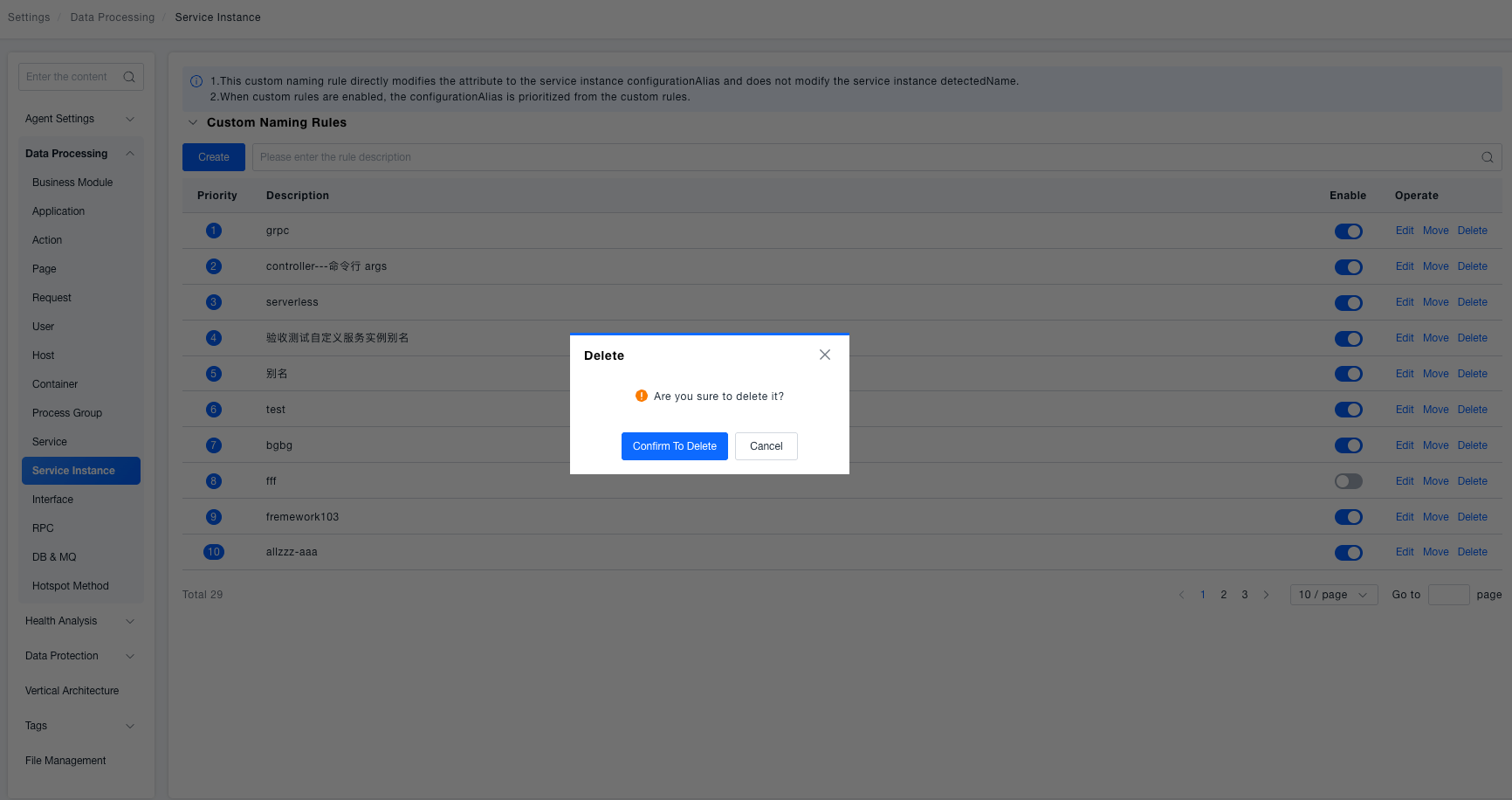The width and height of the screenshot is (1512, 800).
Task: Move the serverless rule
Action: pyautogui.click(x=1436, y=302)
